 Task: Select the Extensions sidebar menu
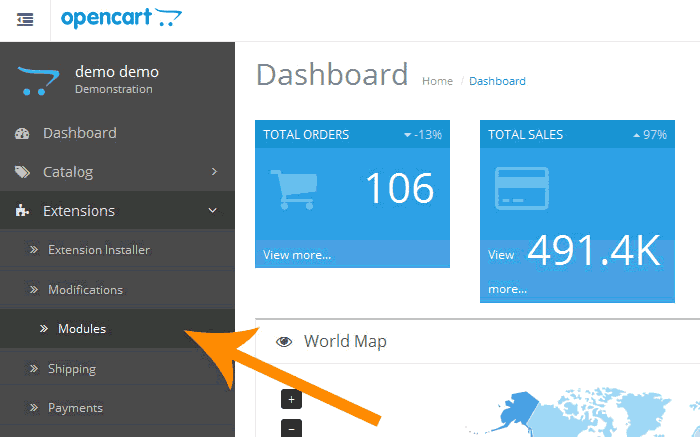point(117,210)
